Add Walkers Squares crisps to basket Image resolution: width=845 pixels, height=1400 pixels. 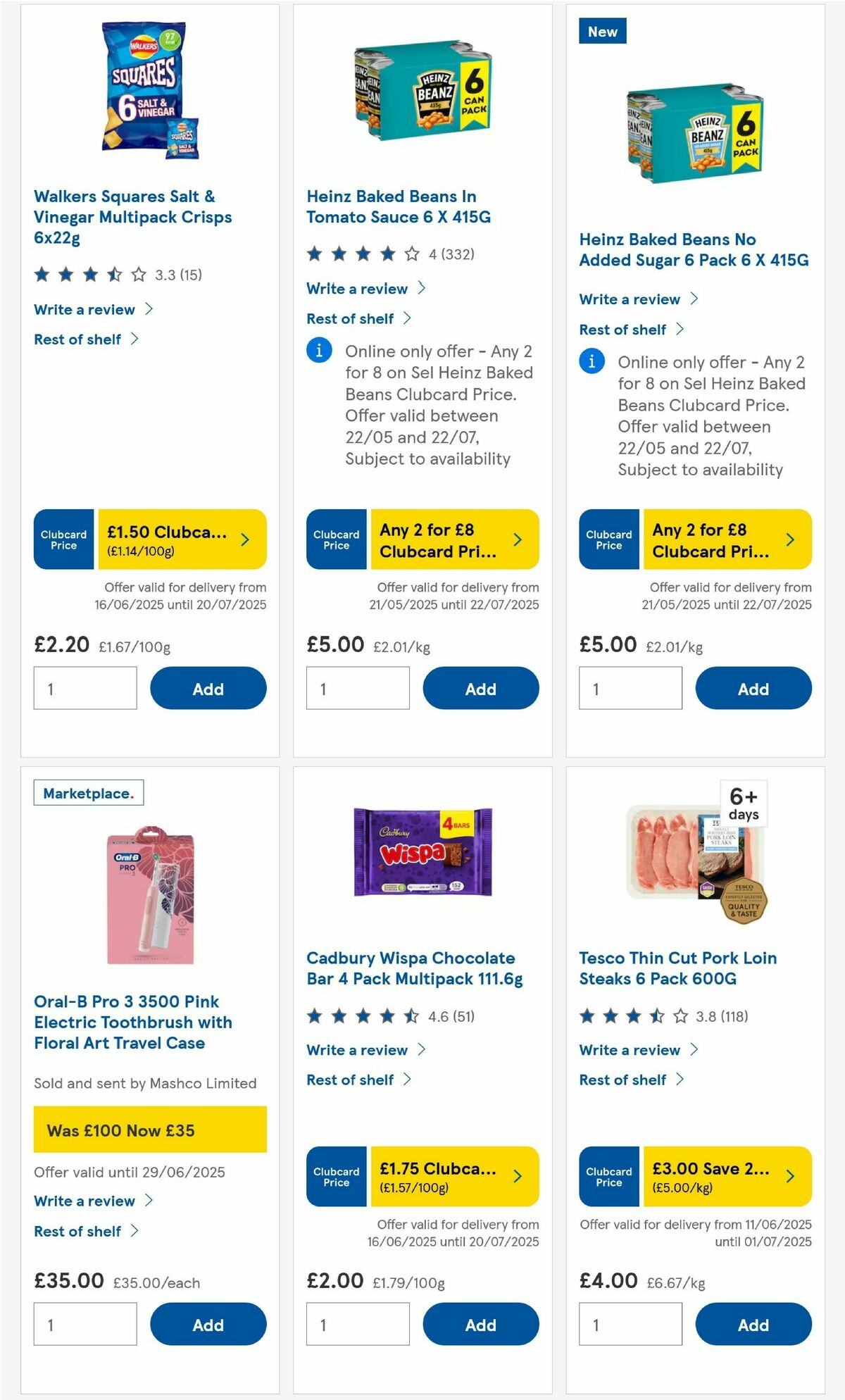click(x=208, y=688)
